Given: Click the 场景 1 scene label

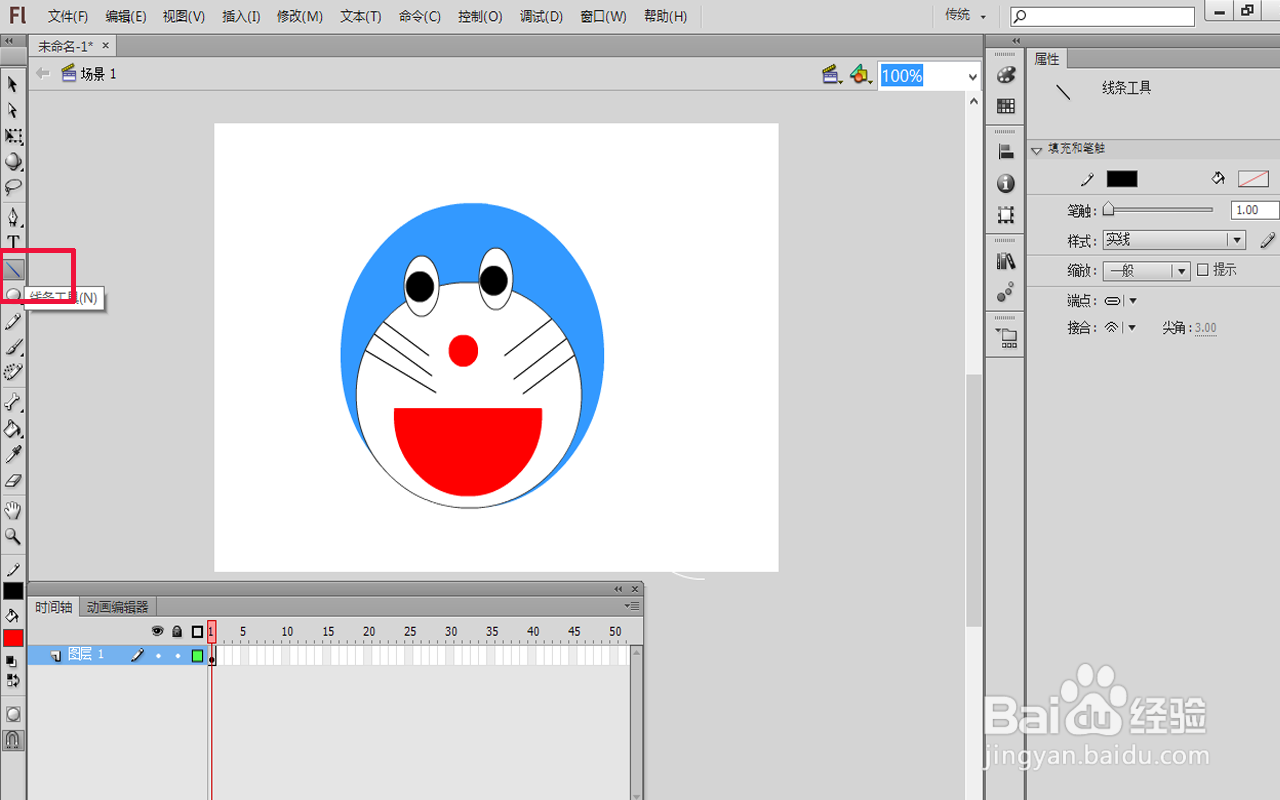Looking at the screenshot, I should (x=99, y=74).
